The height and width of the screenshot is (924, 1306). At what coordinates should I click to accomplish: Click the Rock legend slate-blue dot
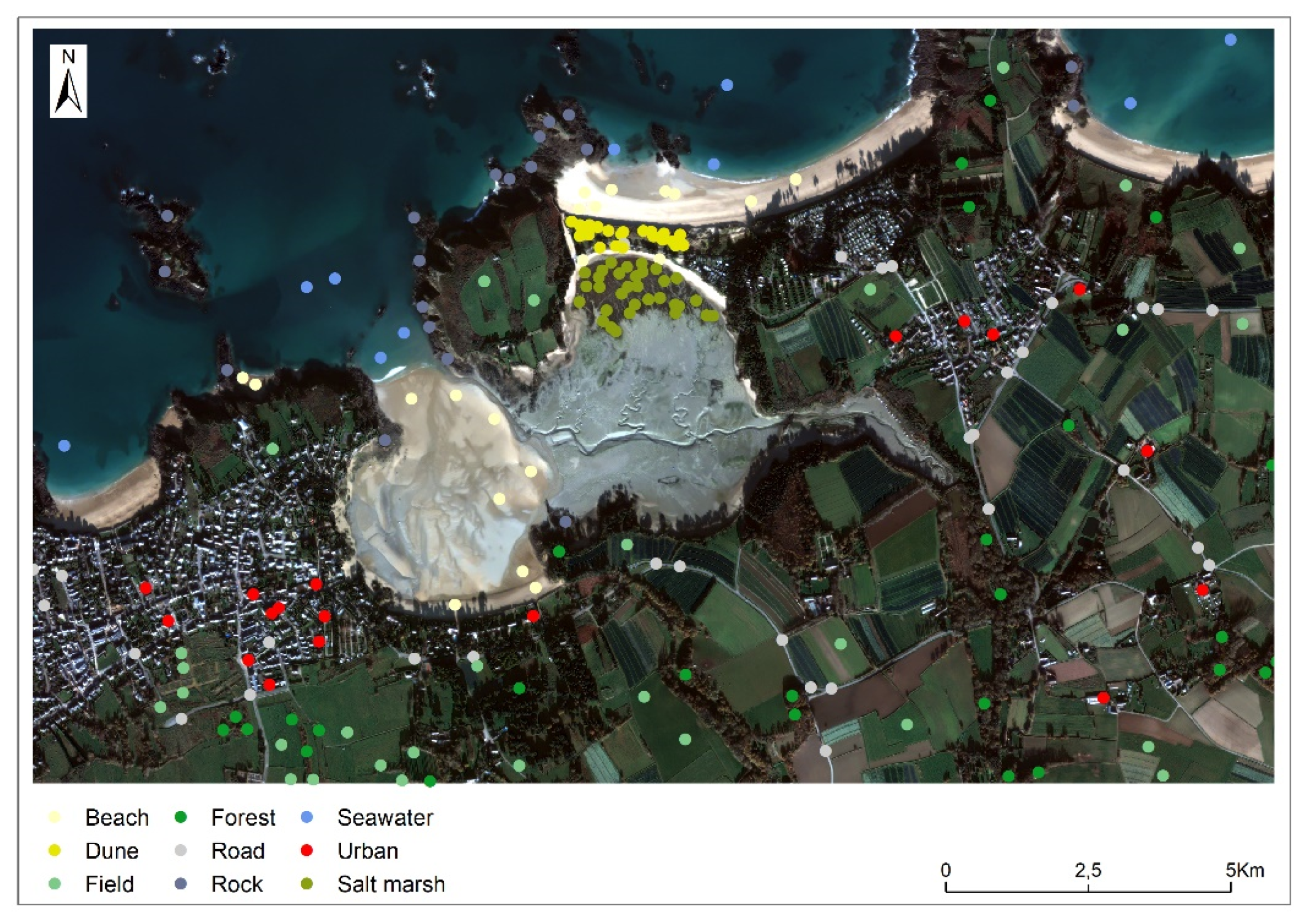pyautogui.click(x=181, y=884)
